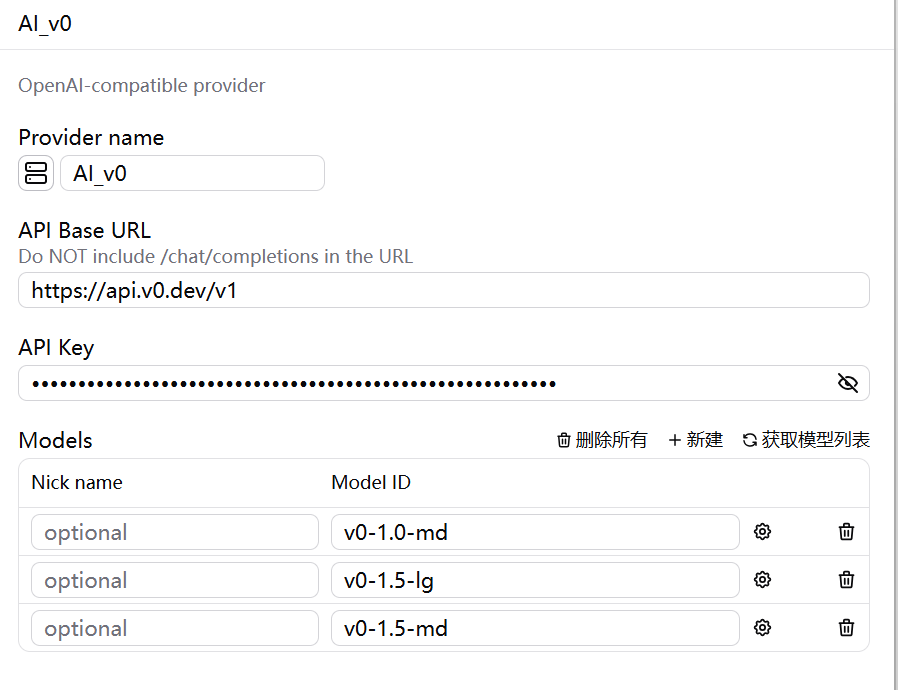Click nickname field for v0-1.5-md
Viewport: 898px width, 690px height.
pyautogui.click(x=175, y=628)
